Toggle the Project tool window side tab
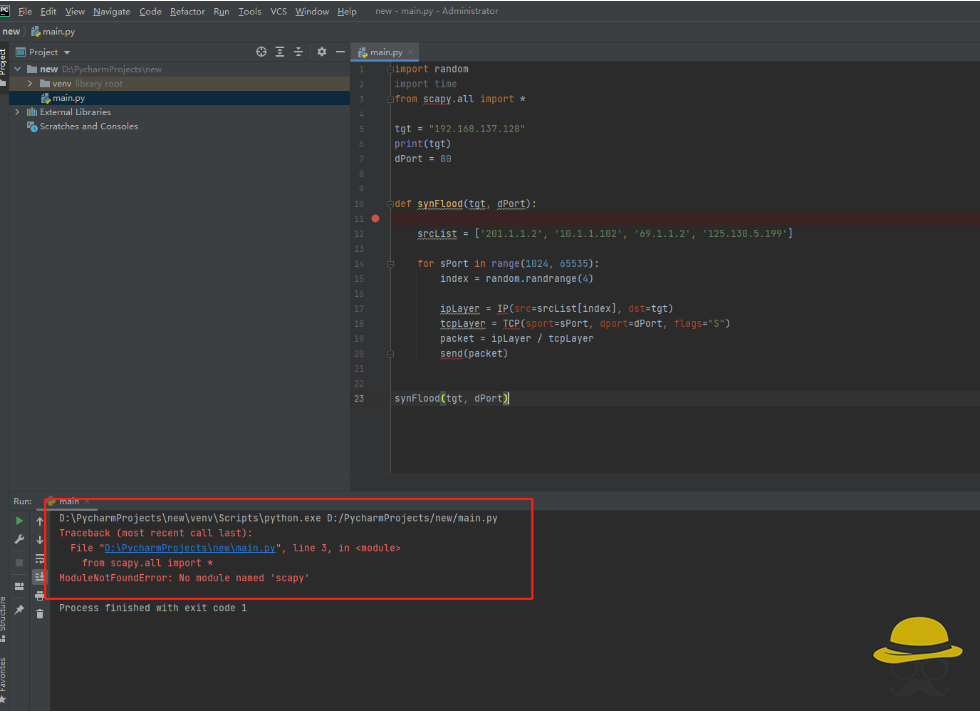Viewport: 980px width, 712px height. click(3, 66)
